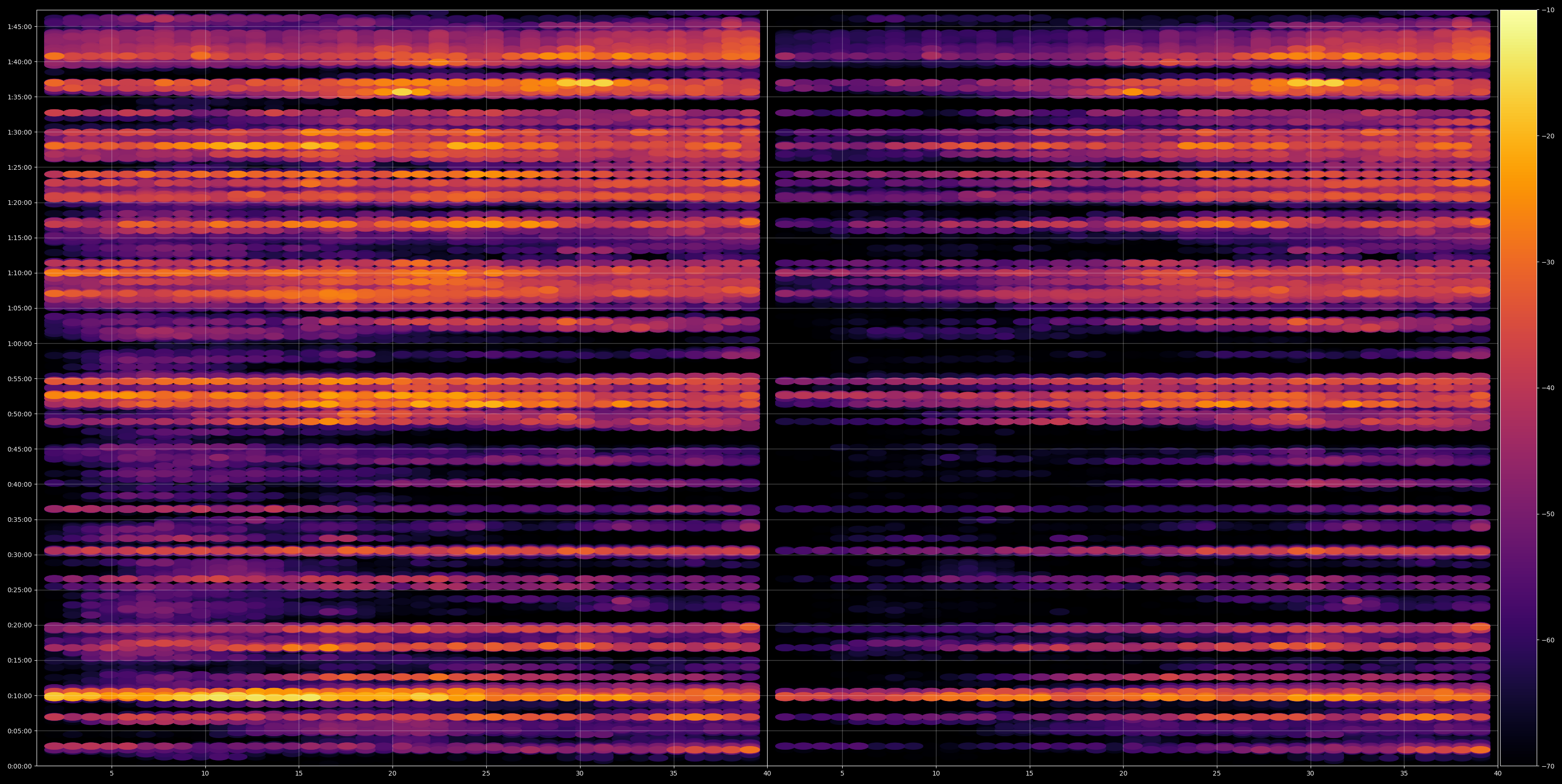This screenshot has height=784, width=1562.
Task: Click the 0:45:00 time axis label
Action: click(x=19, y=449)
